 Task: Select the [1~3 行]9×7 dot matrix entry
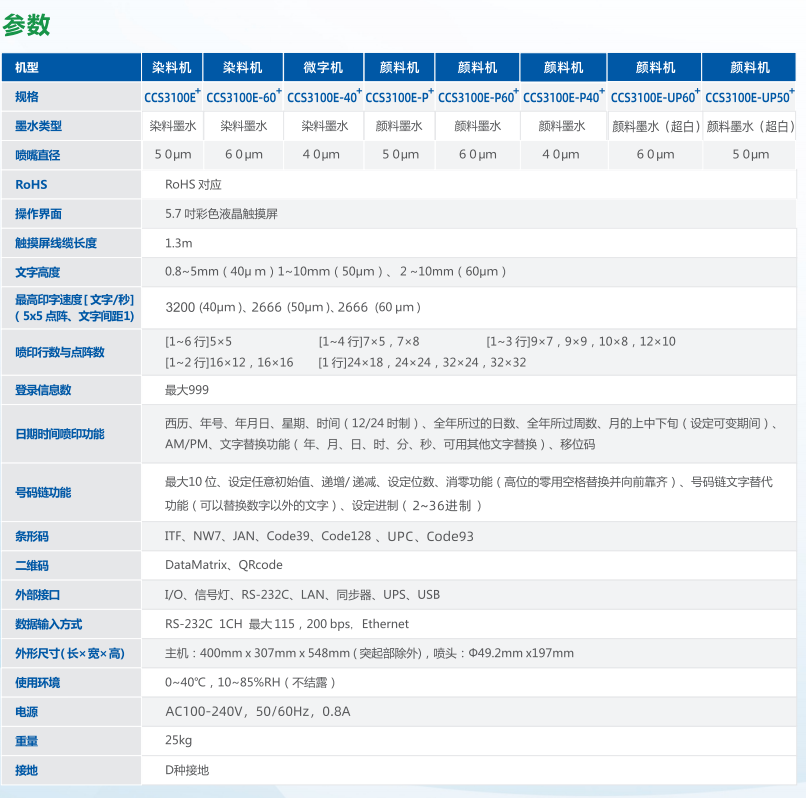click(581, 341)
